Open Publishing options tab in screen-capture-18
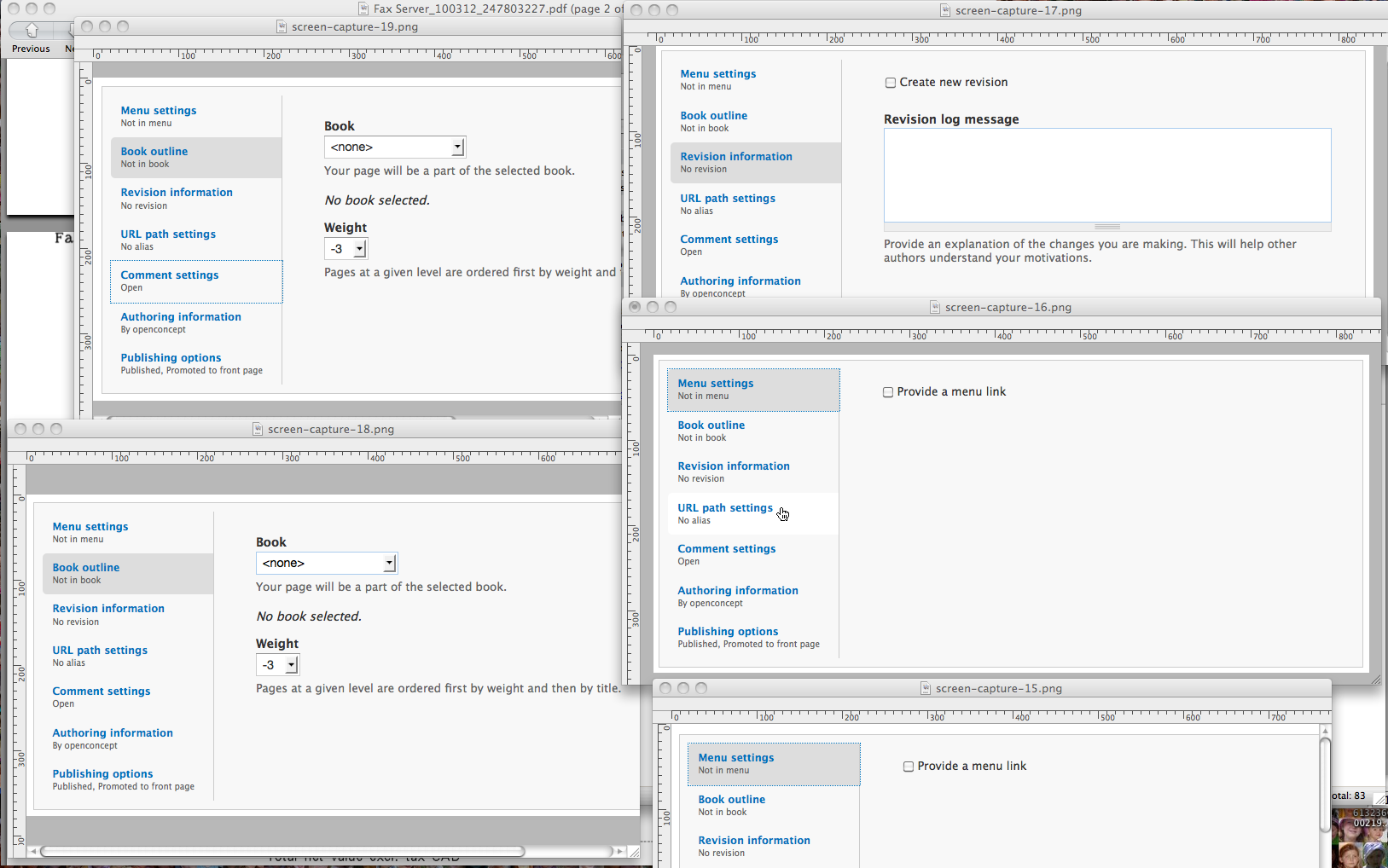 (x=128, y=780)
